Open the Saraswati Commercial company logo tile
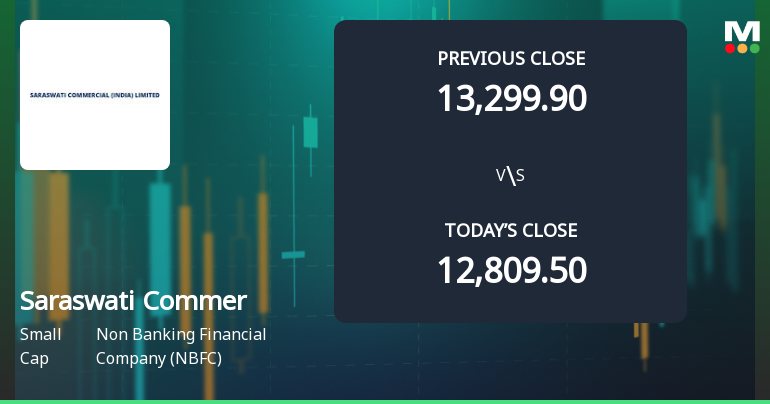This screenshot has width=770, height=404. coord(95,95)
